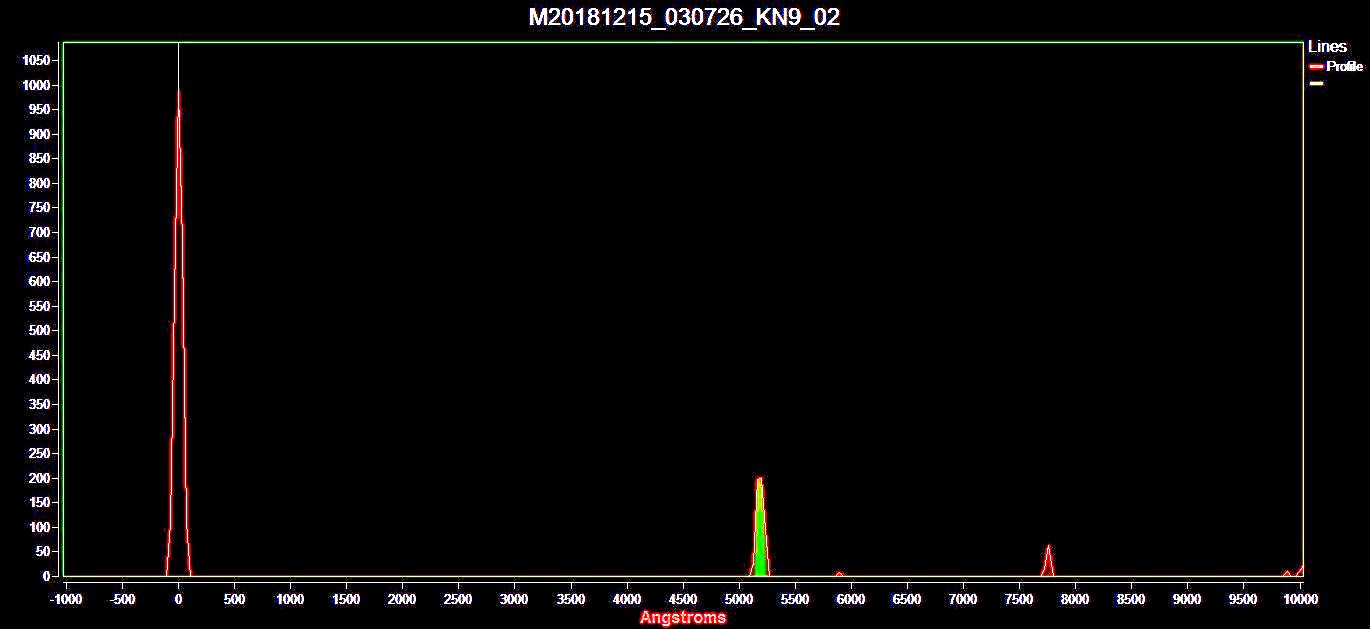Click the chart title M20181215_030726_KN9_02
The height and width of the screenshot is (630, 1372).
tap(684, 17)
